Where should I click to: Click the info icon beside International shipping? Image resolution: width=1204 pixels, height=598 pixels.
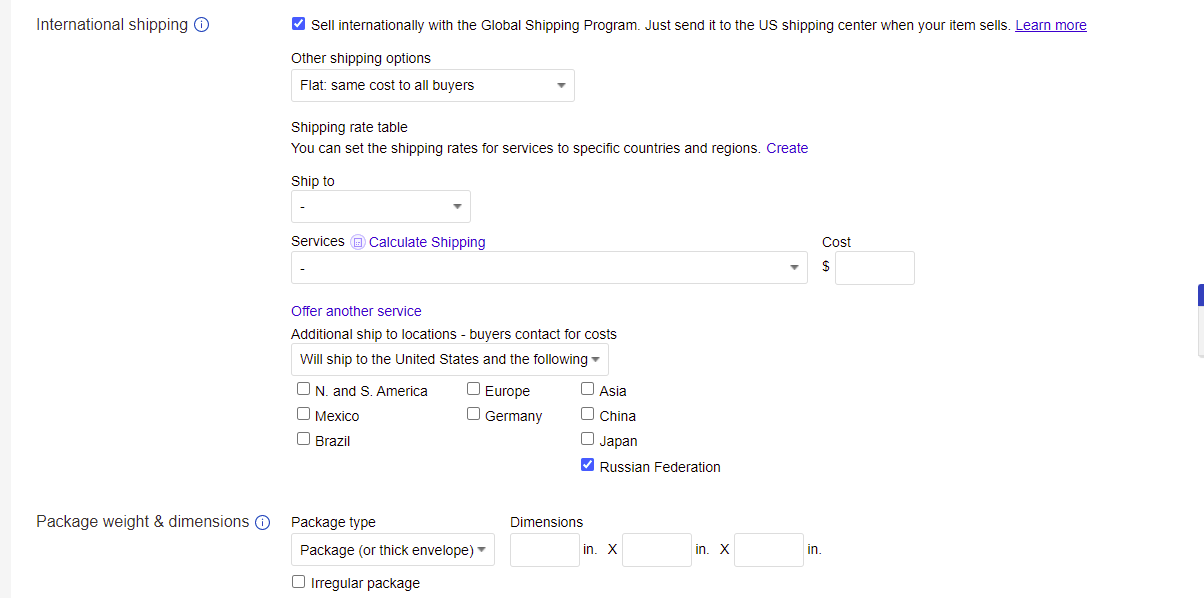click(202, 24)
